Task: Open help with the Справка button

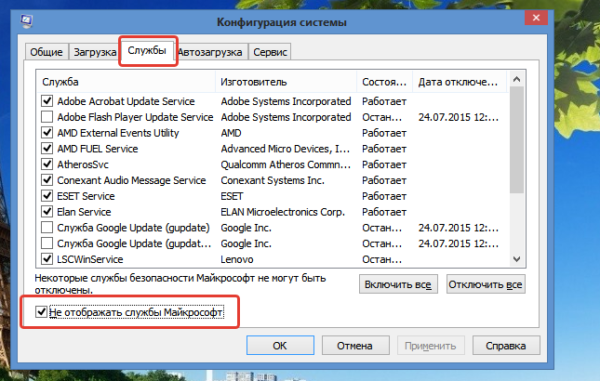Action: click(x=506, y=345)
